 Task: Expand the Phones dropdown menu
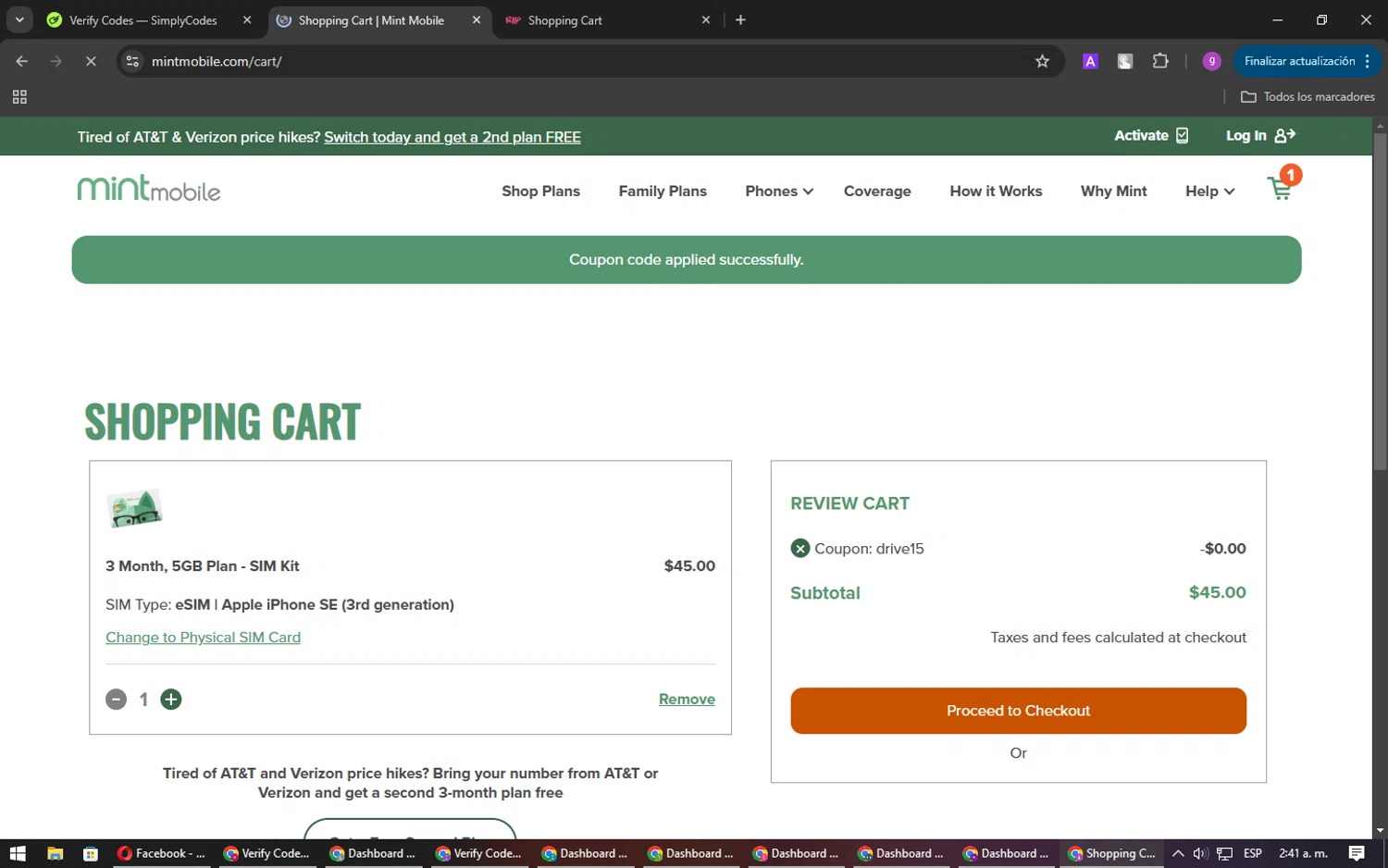(x=779, y=191)
